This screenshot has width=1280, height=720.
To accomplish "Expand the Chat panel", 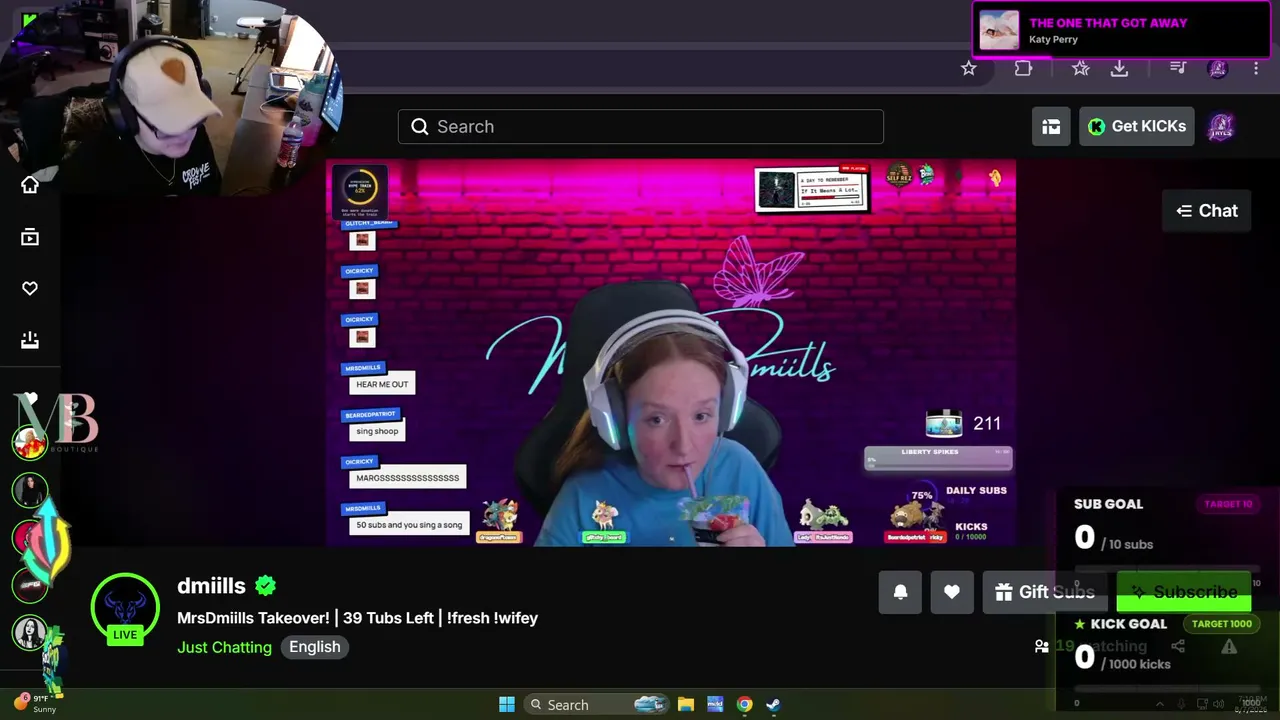I will coord(1207,211).
